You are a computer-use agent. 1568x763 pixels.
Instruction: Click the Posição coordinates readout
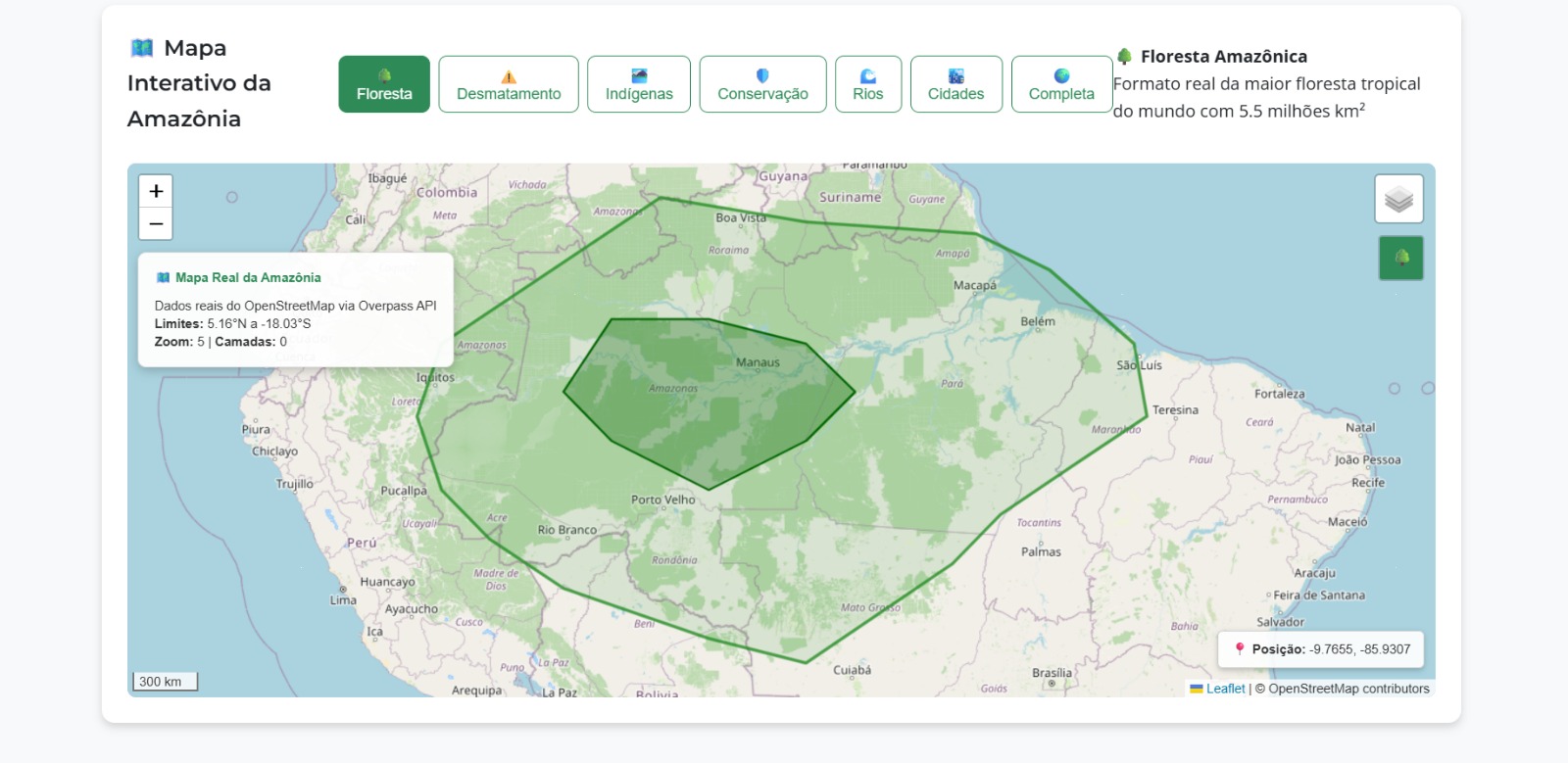[1321, 649]
